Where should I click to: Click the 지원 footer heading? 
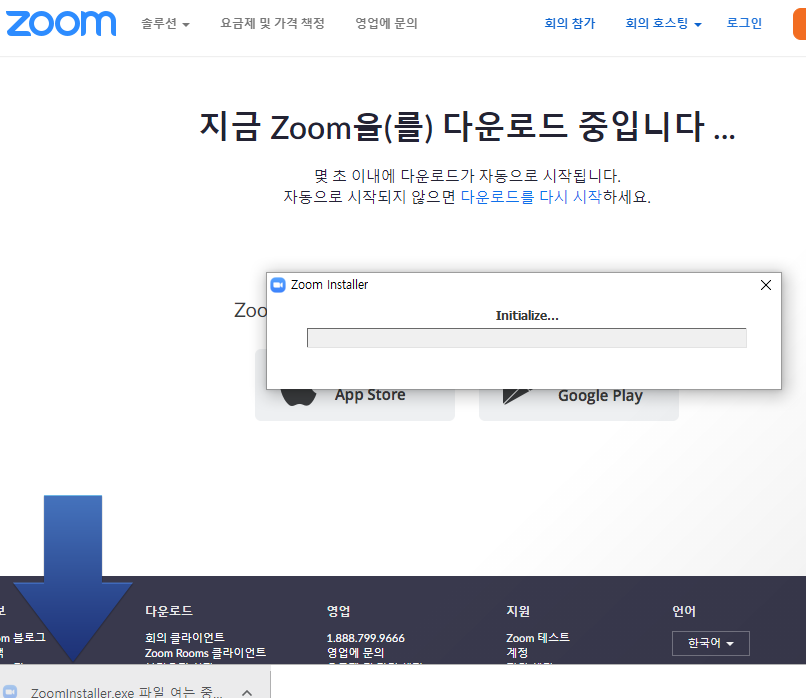pyautogui.click(x=518, y=611)
